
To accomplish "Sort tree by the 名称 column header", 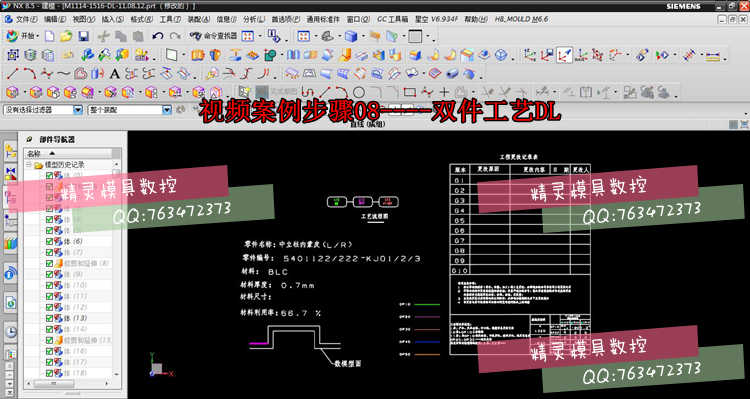I will pyautogui.click(x=68, y=154).
